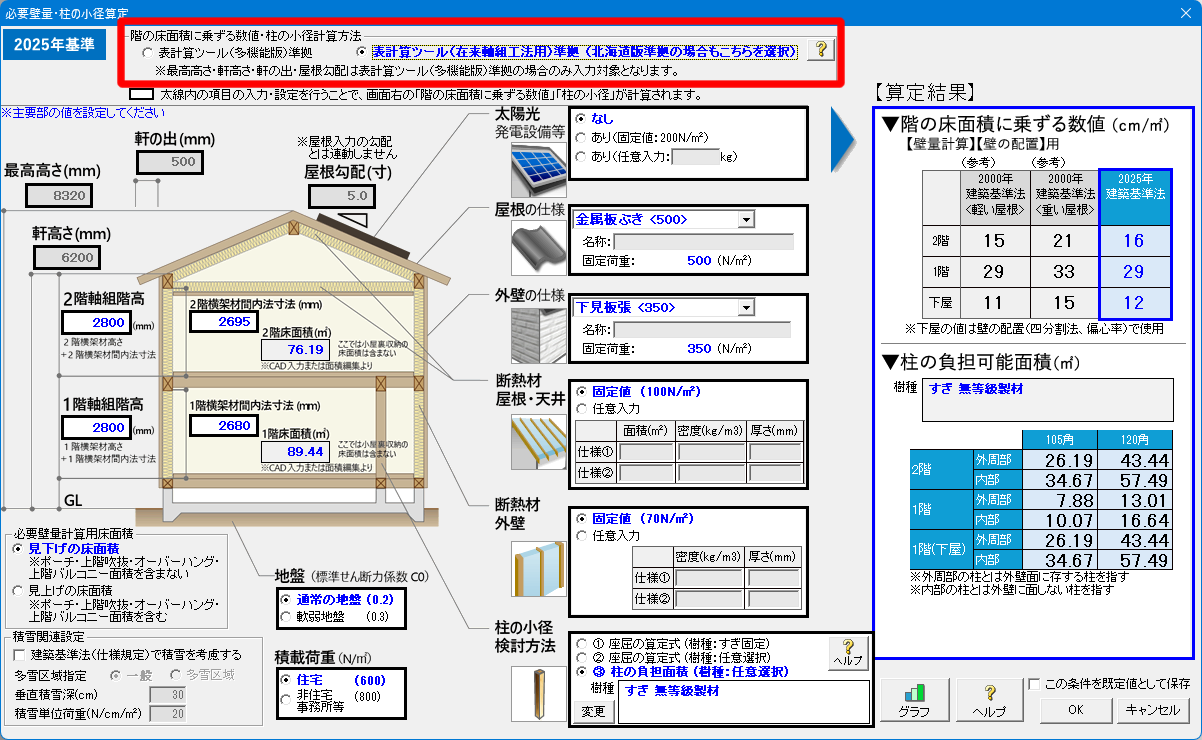Open ヘルプ for column diameter method
1202x740 pixels.
[848, 654]
